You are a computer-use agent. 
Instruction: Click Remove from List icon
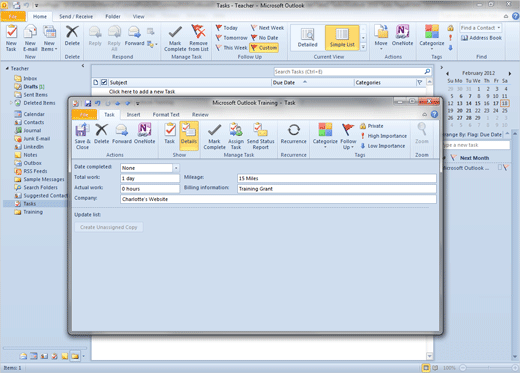[x=198, y=38]
